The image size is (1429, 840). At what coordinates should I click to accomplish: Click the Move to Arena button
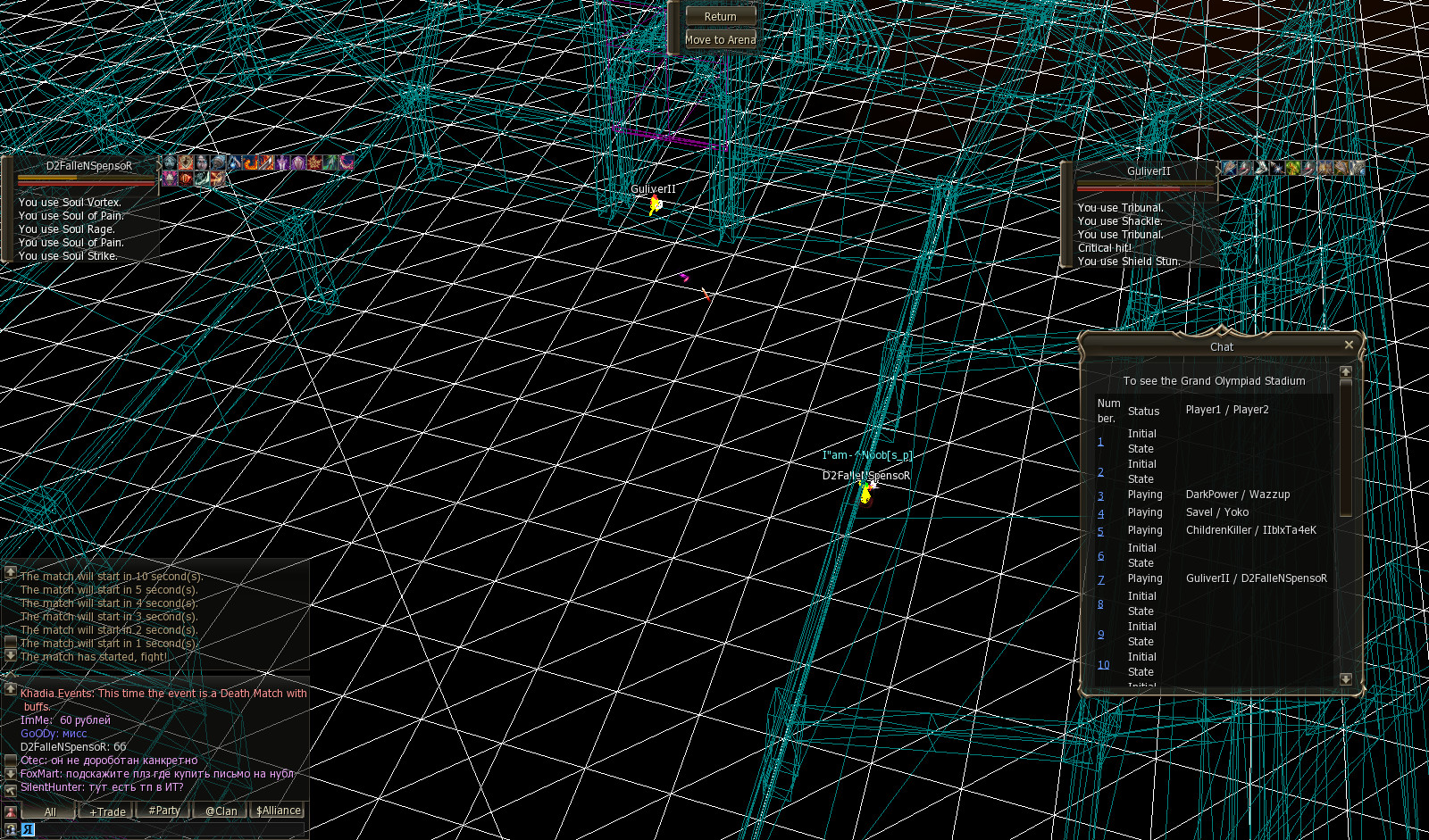721,39
